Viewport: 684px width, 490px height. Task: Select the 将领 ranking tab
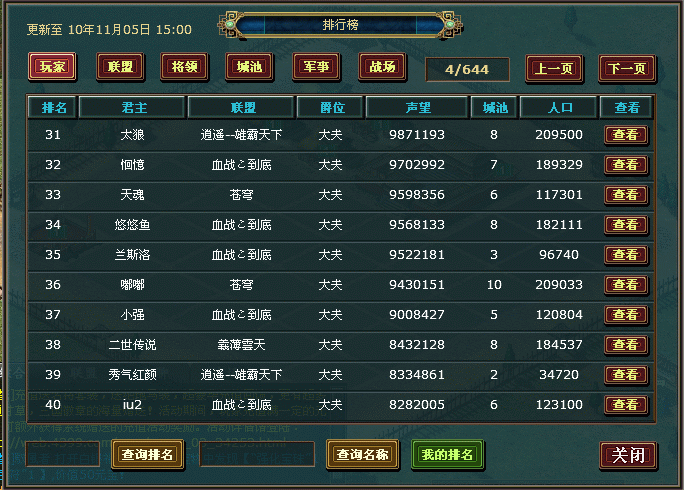point(185,67)
